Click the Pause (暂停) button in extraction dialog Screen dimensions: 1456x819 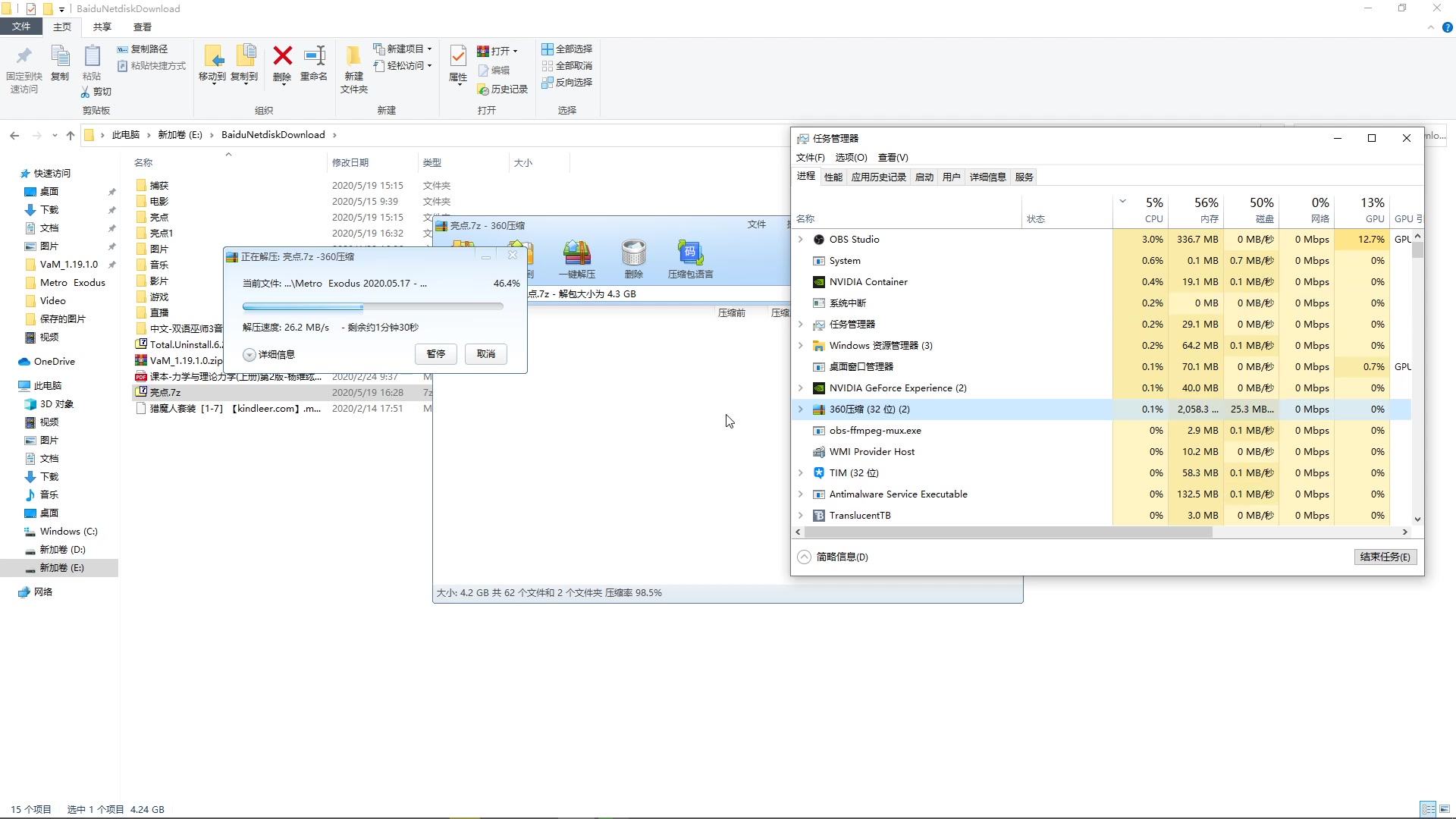click(436, 354)
